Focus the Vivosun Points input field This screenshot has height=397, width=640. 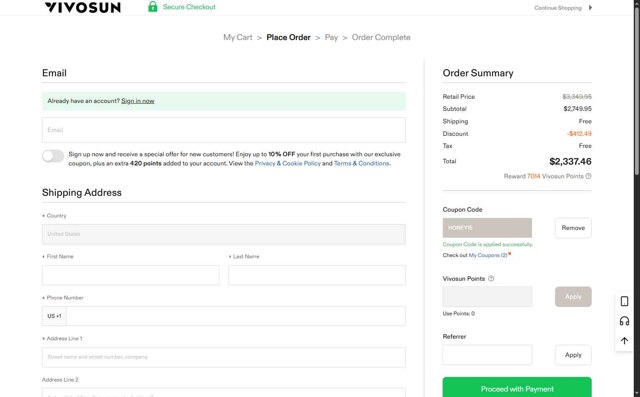487,297
